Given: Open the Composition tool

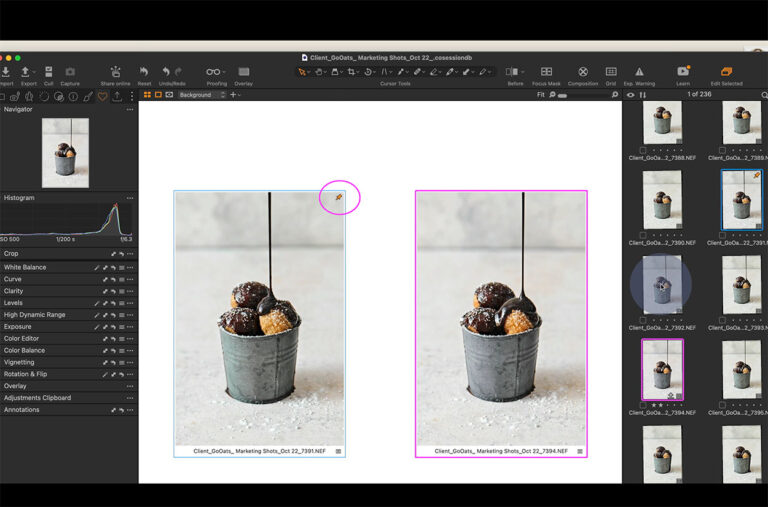Looking at the screenshot, I should coord(583,72).
